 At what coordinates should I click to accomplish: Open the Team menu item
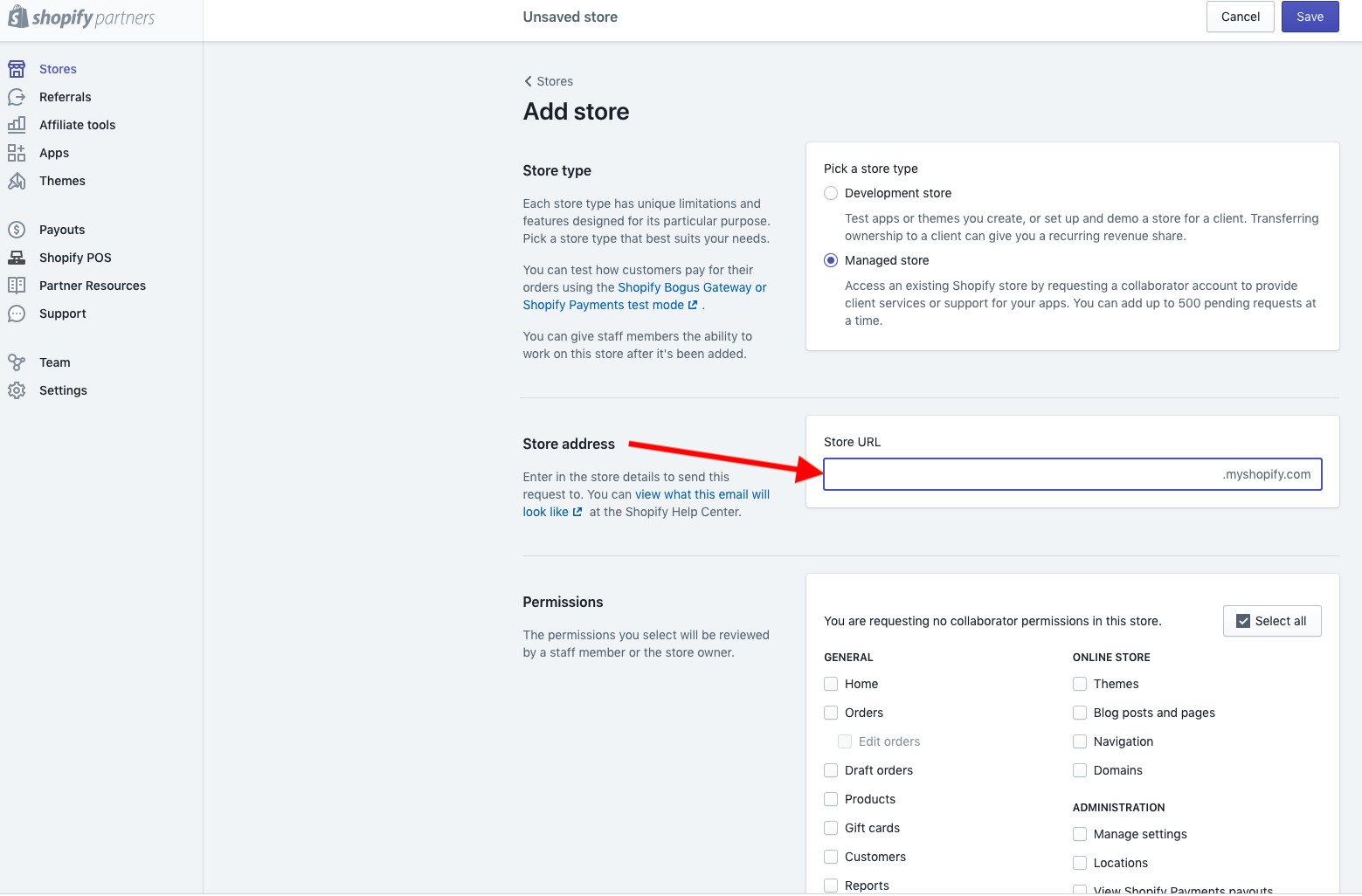54,362
